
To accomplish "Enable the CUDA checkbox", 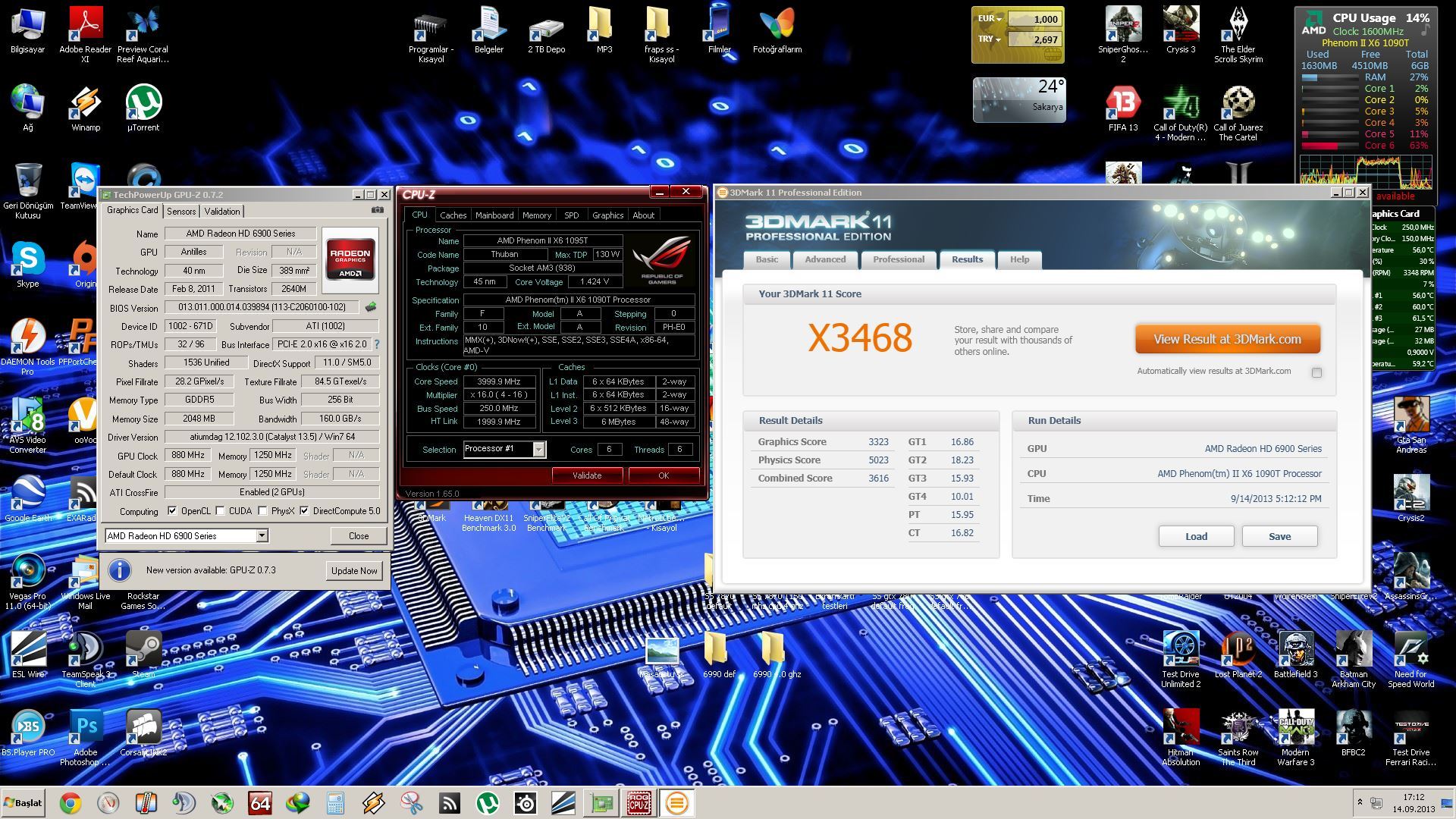I will click(x=221, y=511).
